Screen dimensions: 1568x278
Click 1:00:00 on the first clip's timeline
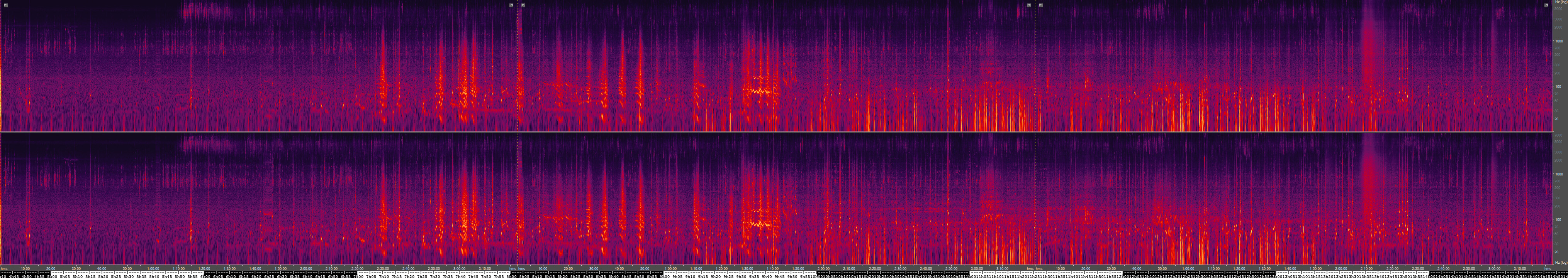click(153, 268)
